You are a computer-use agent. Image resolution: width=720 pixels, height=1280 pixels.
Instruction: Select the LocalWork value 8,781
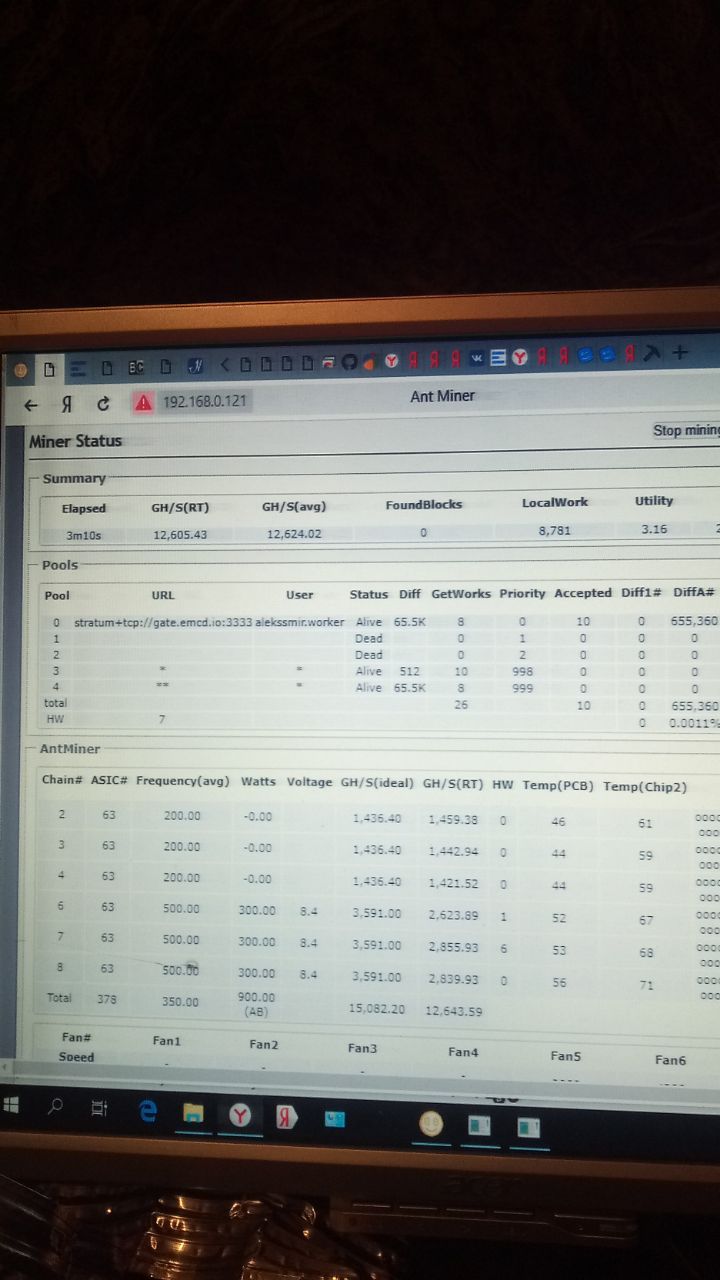point(554,530)
